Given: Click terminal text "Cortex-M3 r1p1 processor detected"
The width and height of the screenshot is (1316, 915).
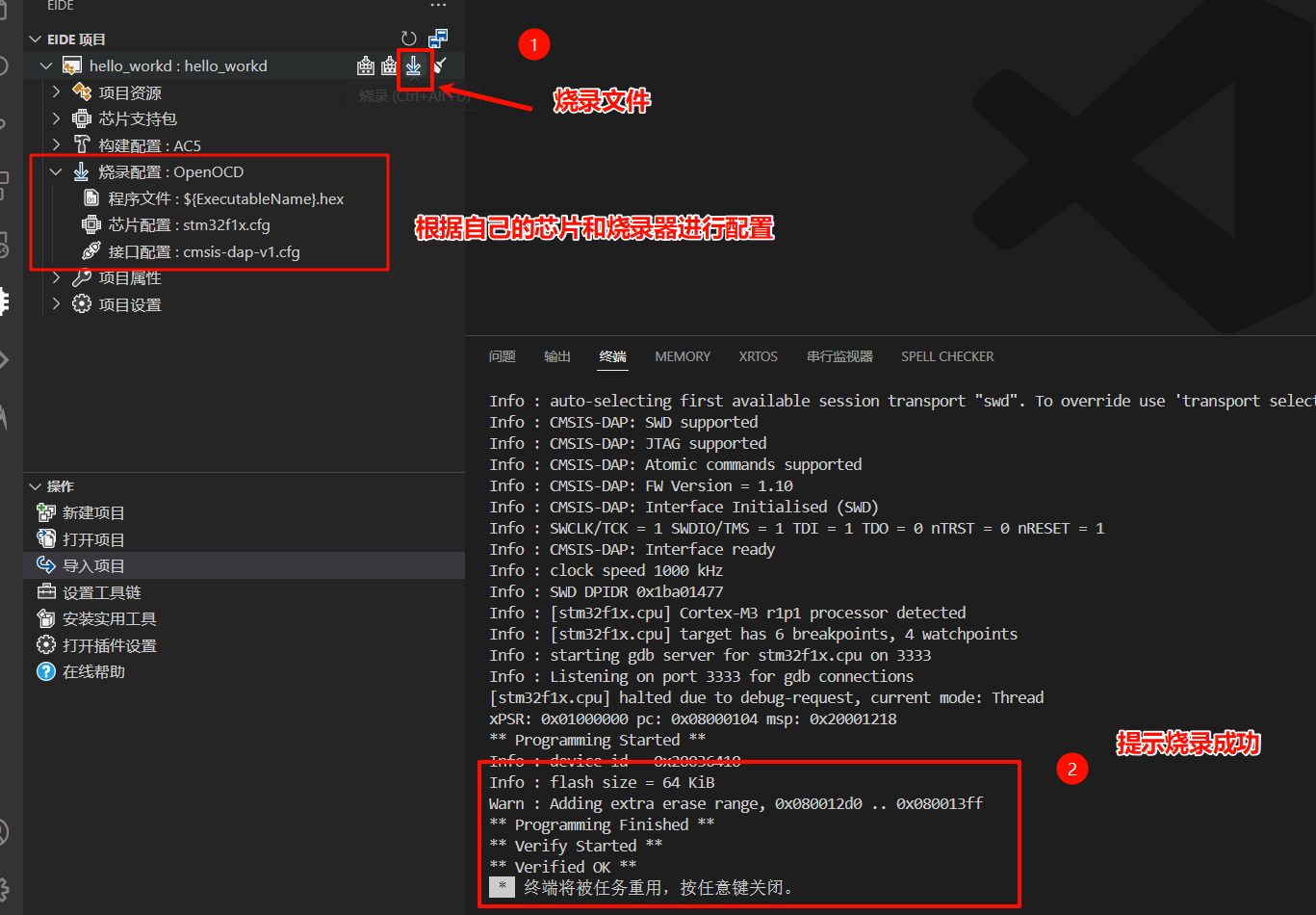Looking at the screenshot, I should (x=823, y=613).
